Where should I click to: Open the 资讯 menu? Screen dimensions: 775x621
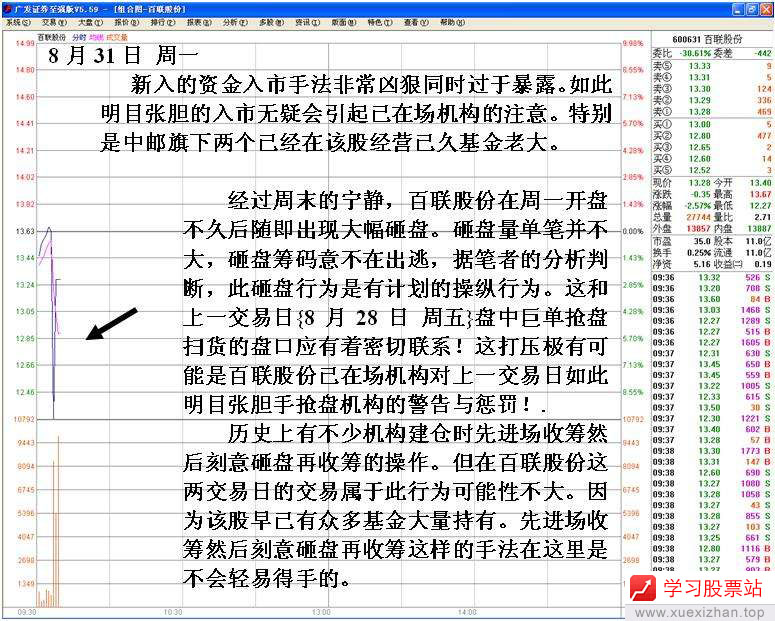click(x=307, y=22)
